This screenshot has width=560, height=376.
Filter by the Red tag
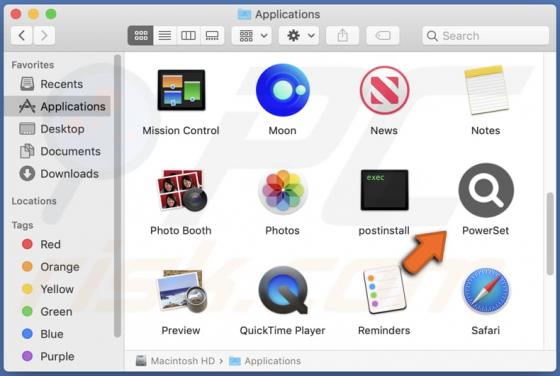tap(57, 244)
